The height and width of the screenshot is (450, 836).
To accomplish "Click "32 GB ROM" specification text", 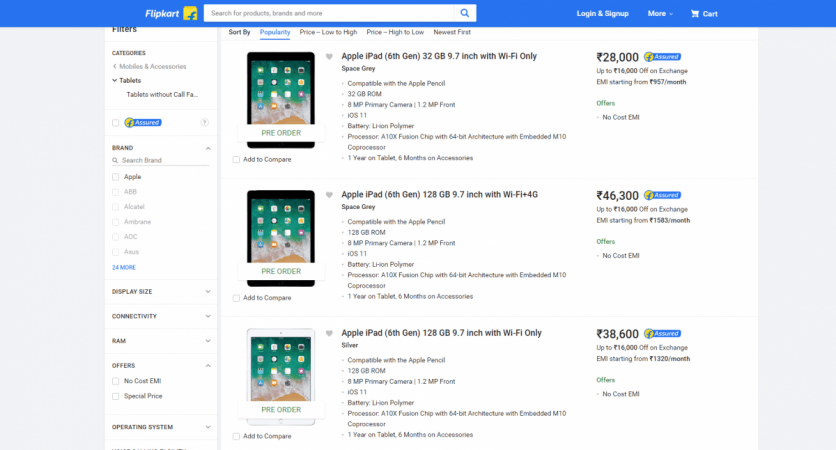I will 365,94.
